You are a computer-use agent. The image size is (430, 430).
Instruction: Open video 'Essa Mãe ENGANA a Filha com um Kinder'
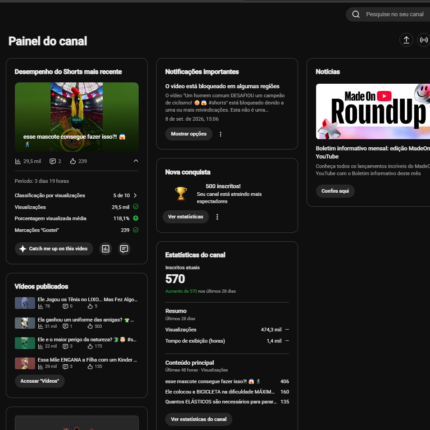tap(87, 360)
